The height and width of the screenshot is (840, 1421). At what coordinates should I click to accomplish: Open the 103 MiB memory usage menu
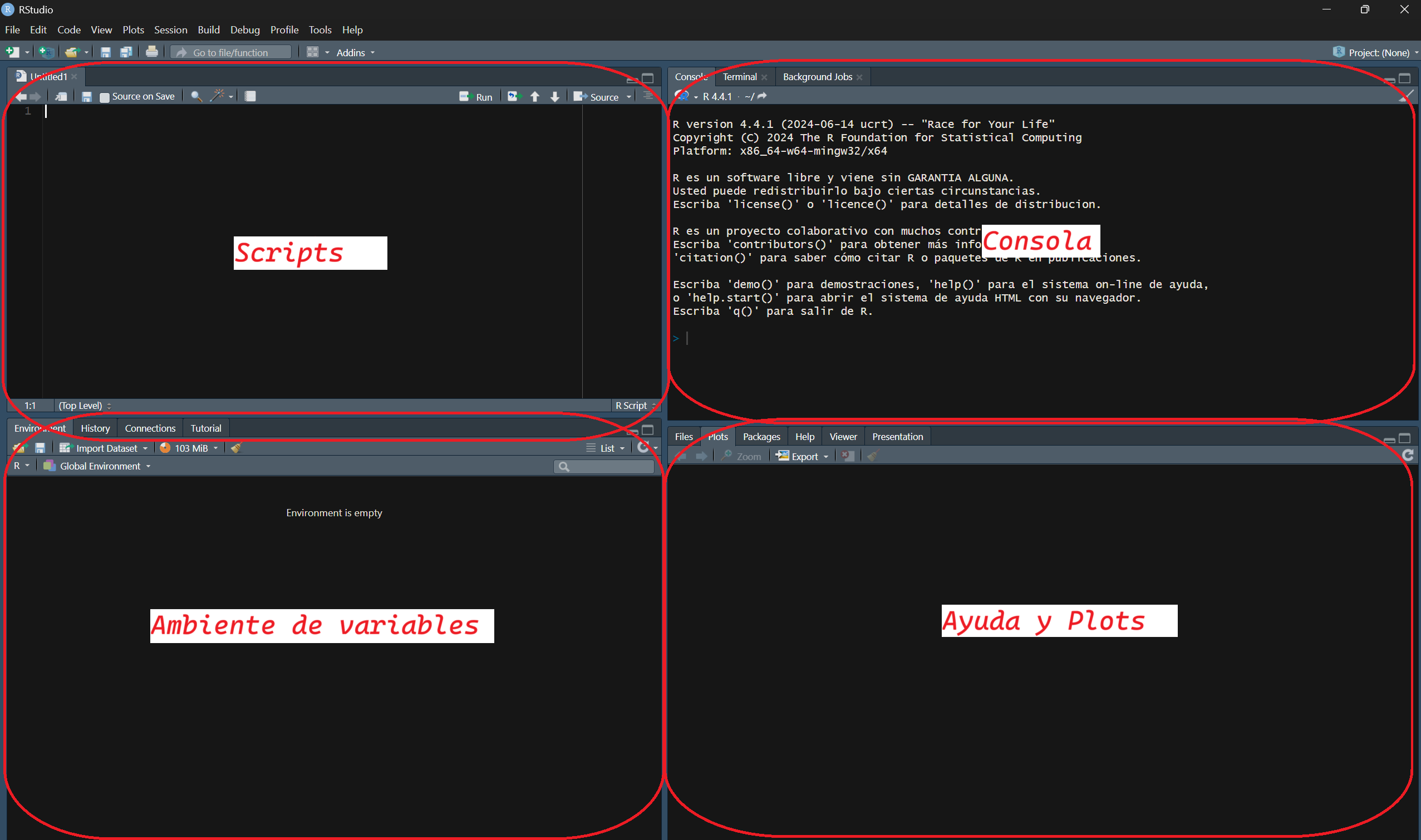click(x=189, y=448)
